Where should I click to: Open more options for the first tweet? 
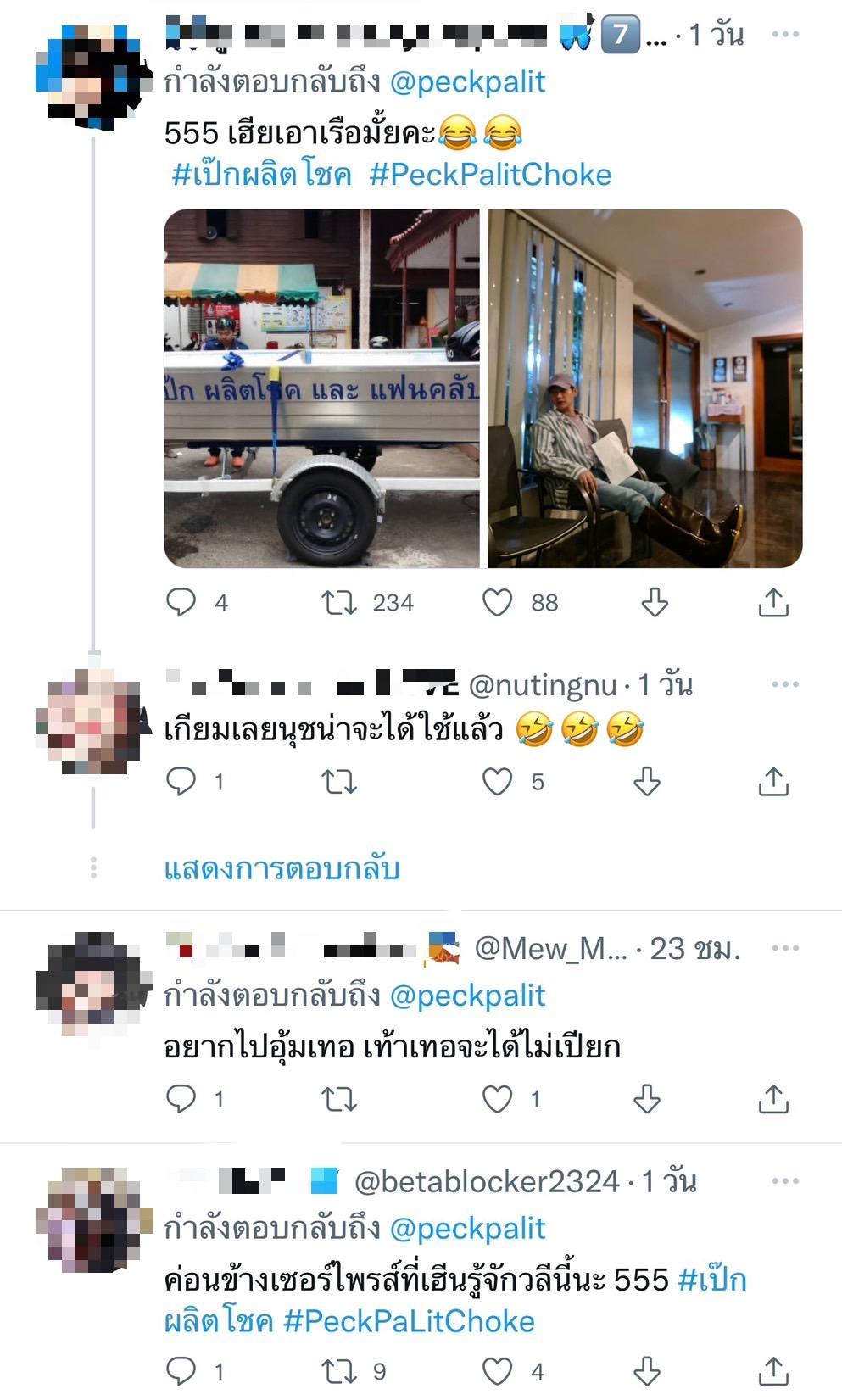click(x=785, y=34)
